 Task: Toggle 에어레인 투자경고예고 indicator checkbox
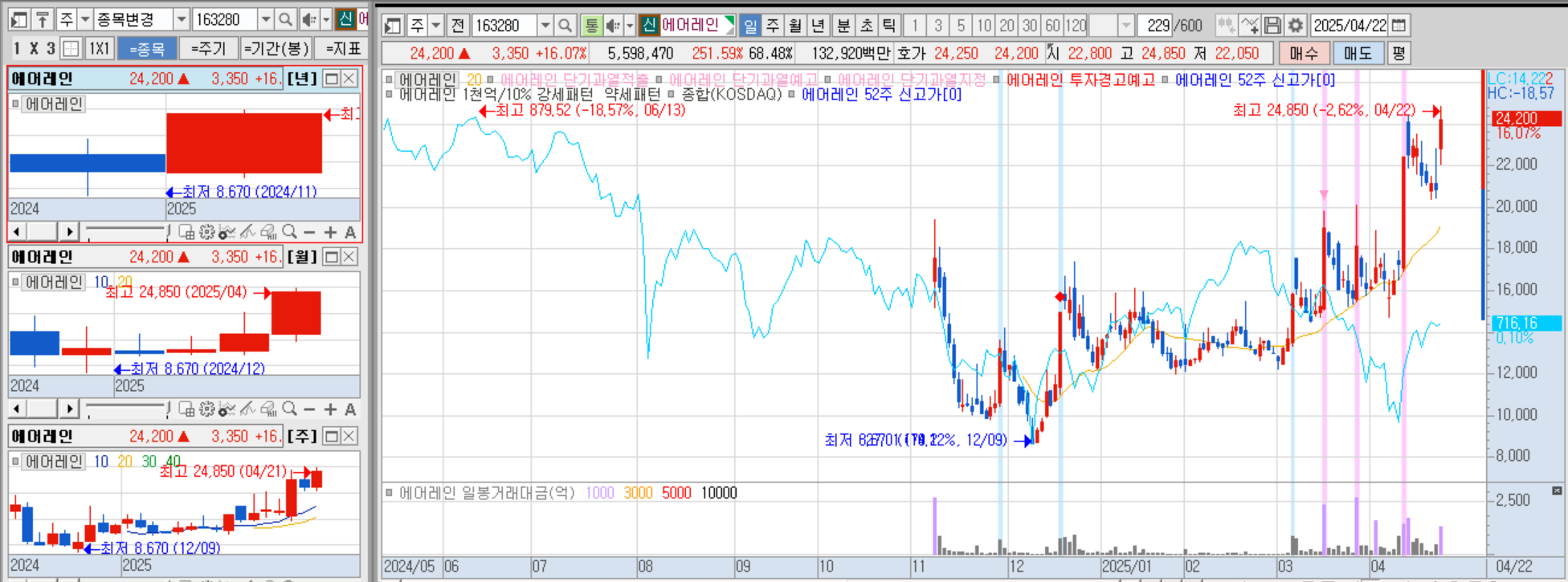(x=996, y=79)
